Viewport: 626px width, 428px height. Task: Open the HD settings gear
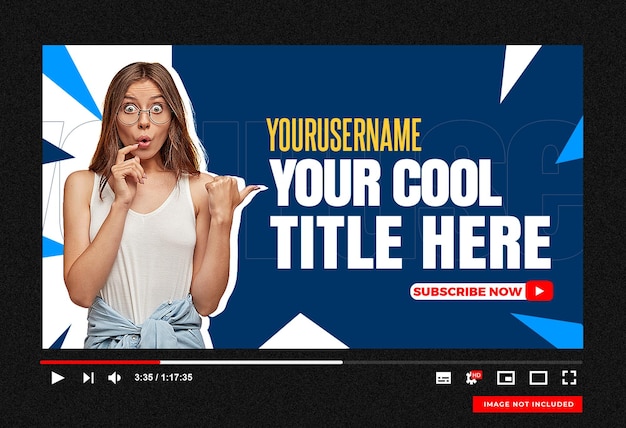473,377
